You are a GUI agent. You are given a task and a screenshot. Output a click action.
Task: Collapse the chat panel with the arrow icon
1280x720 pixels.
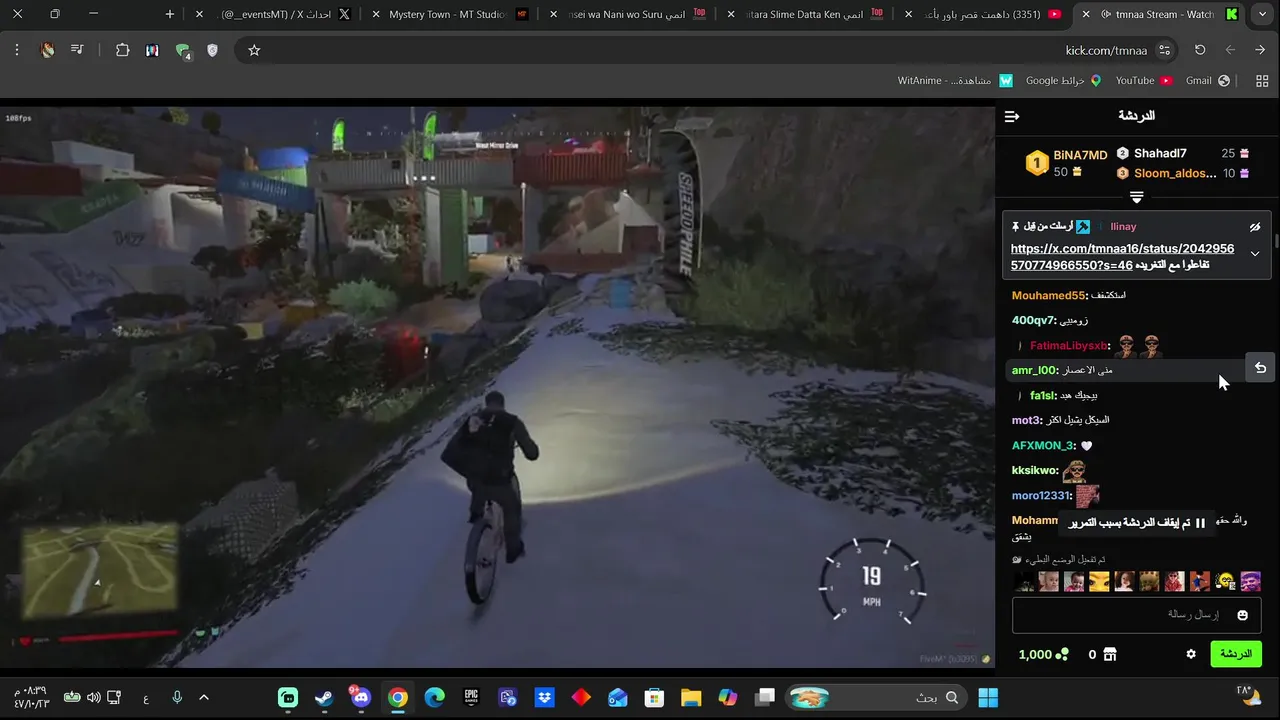coord(1012,117)
